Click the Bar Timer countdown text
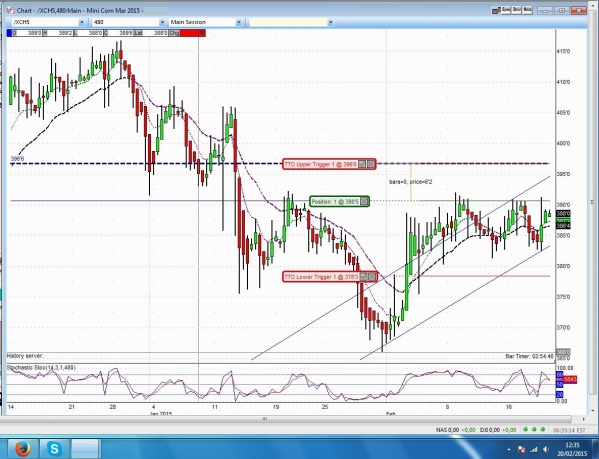Image resolution: width=599 pixels, height=459 pixels. coord(529,356)
